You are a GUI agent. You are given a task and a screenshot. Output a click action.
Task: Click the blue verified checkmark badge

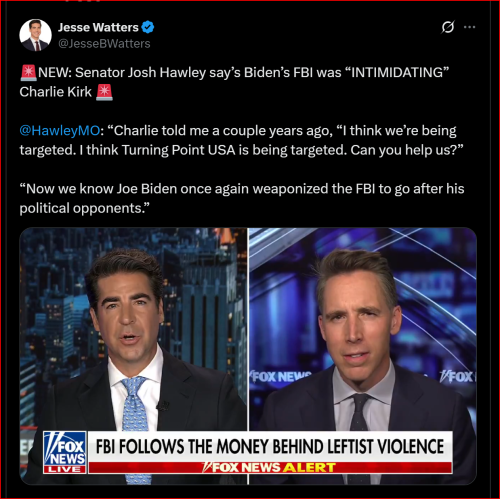click(148, 27)
